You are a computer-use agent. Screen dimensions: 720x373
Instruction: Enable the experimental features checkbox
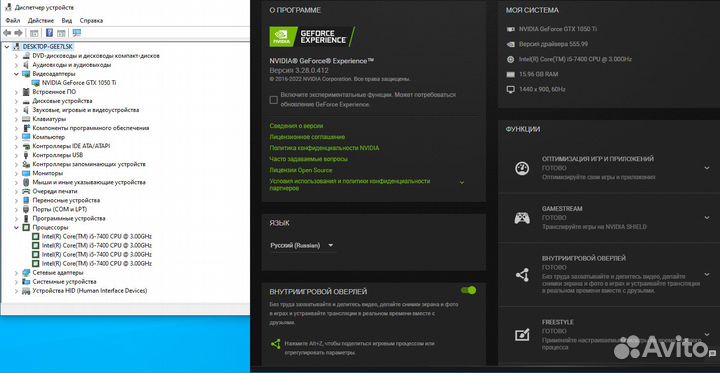coord(274,100)
